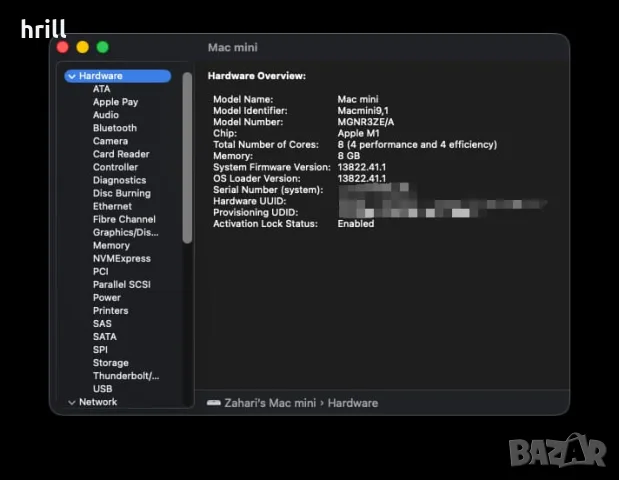Select the Model Number value MGNR3ZE/A

coord(366,122)
